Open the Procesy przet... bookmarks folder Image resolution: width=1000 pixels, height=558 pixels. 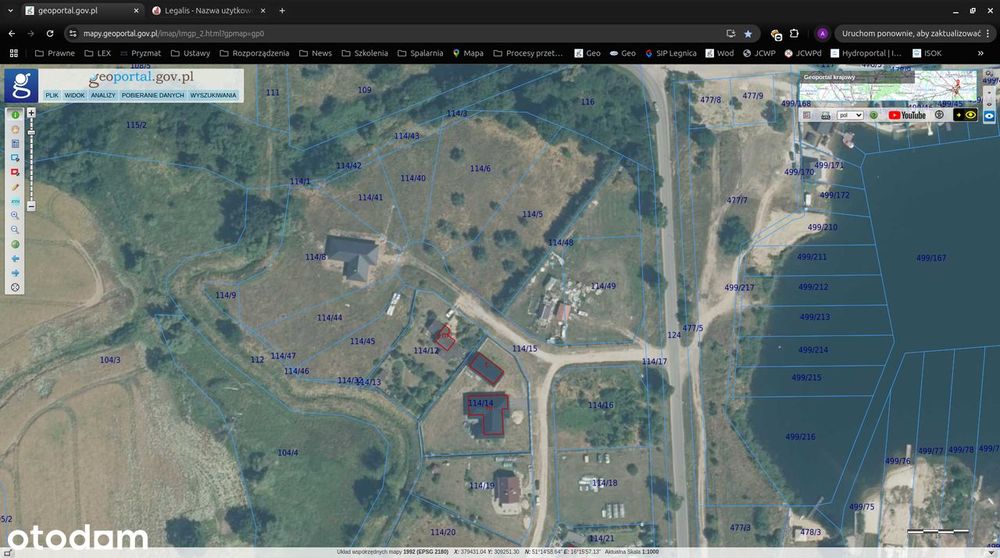528,53
